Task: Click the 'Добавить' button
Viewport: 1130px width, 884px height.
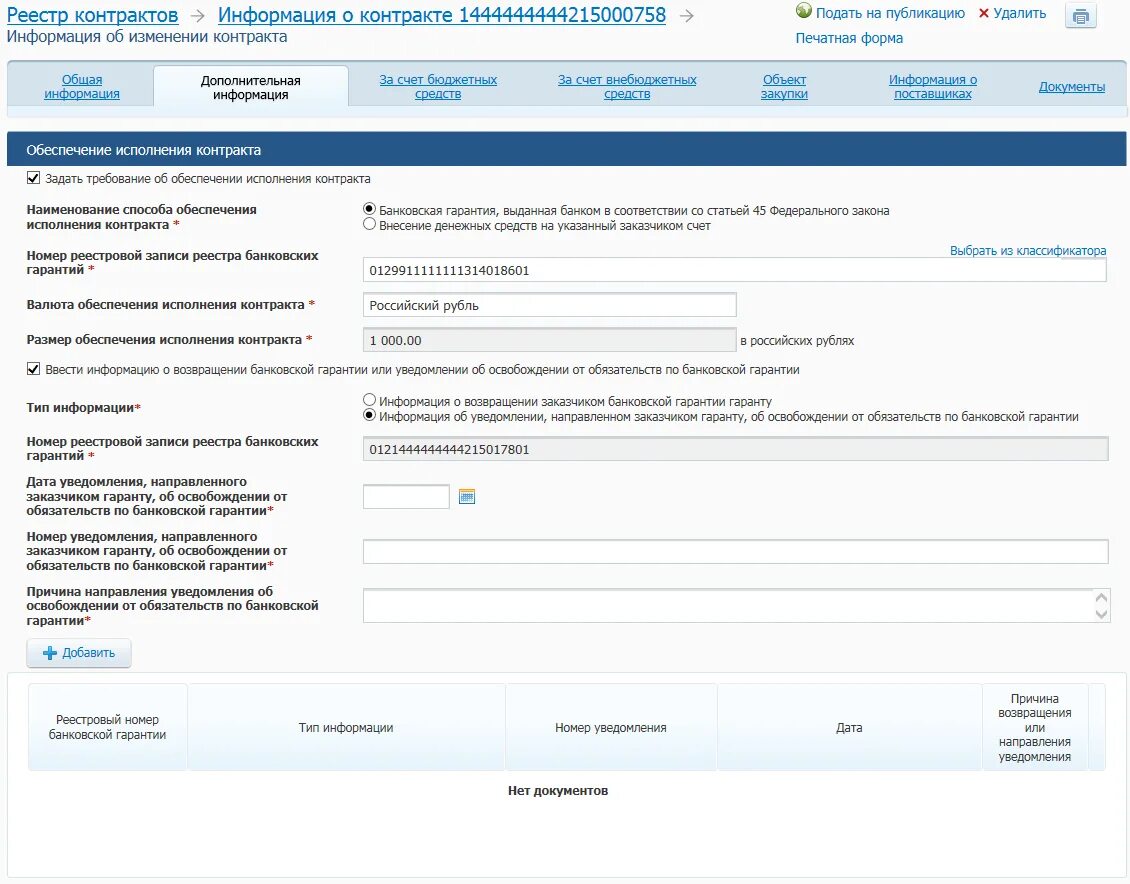Action: coord(79,653)
